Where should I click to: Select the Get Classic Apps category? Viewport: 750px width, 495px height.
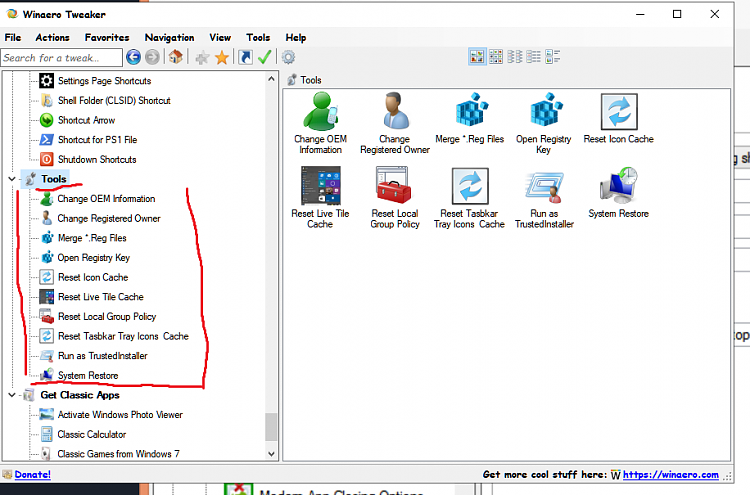(x=79, y=395)
